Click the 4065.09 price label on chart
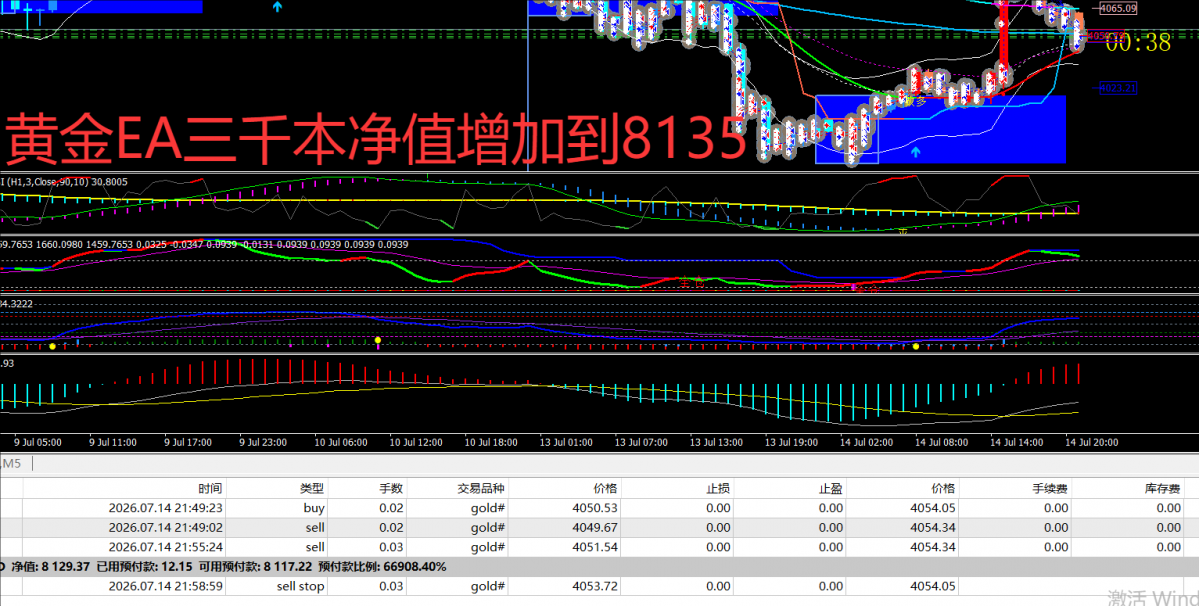This screenshot has width=1199, height=606. pyautogui.click(x=1118, y=8)
